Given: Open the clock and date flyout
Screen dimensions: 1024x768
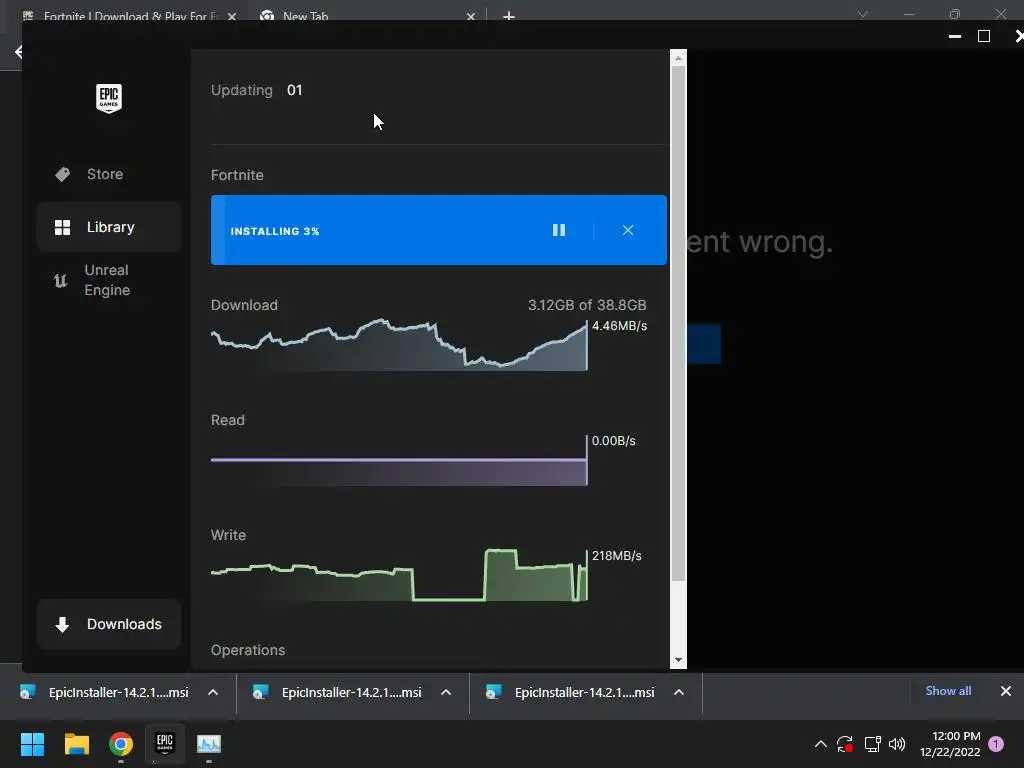Looking at the screenshot, I should click(950, 744).
